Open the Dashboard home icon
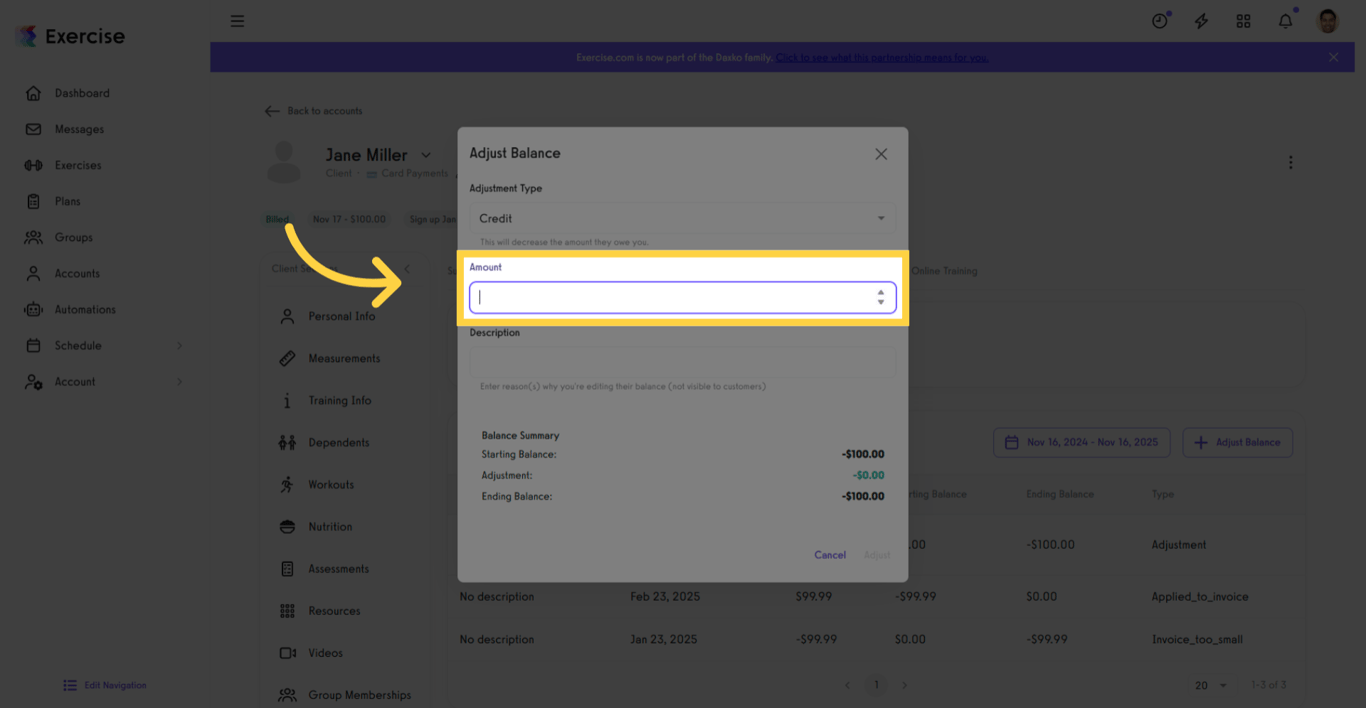1366x708 pixels. (33, 93)
